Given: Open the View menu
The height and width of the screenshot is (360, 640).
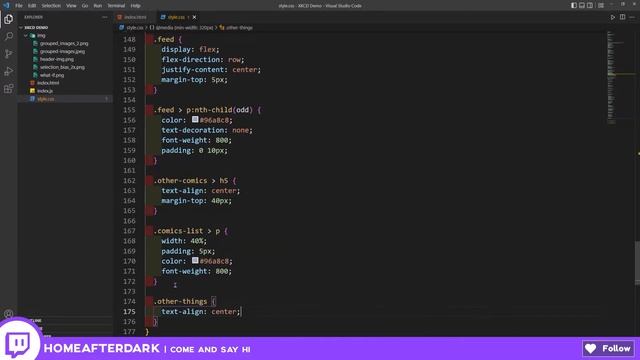Looking at the screenshot, I should pos(71,6).
